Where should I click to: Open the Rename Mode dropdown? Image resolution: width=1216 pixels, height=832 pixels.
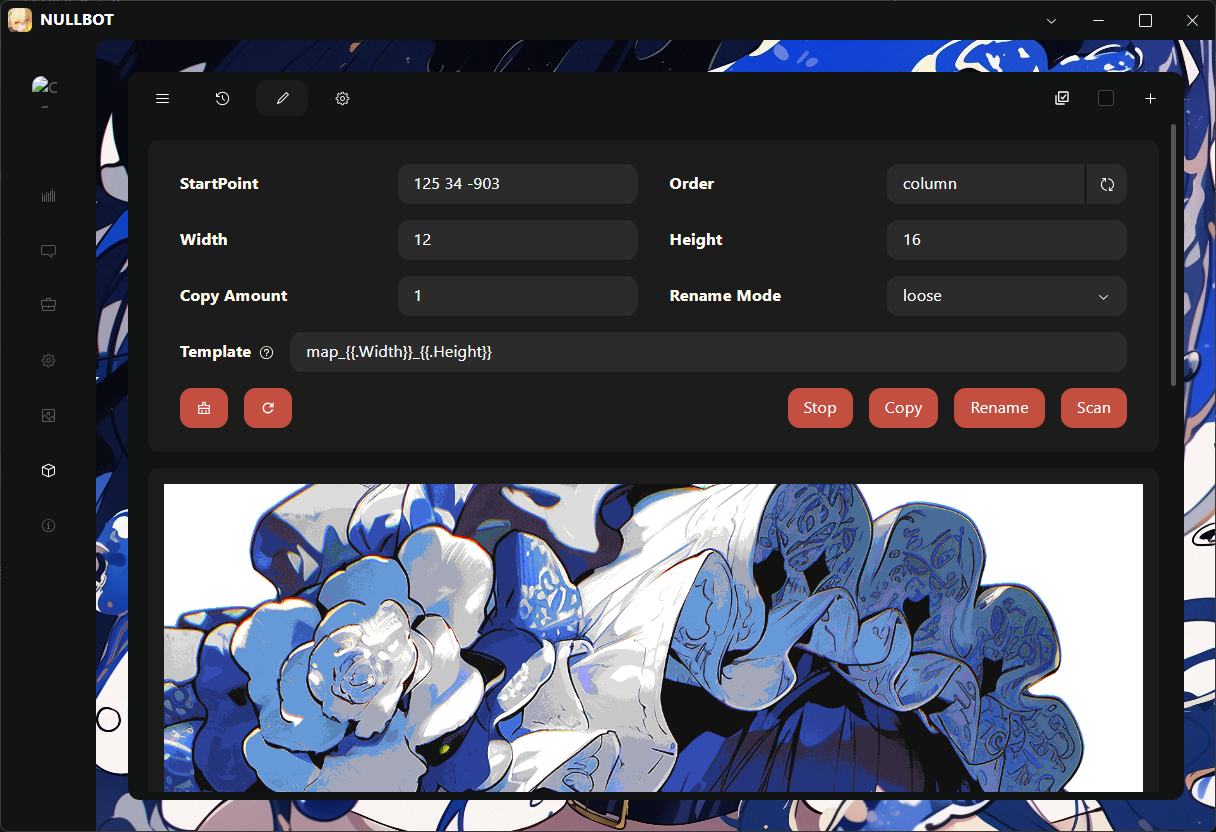(x=1007, y=296)
